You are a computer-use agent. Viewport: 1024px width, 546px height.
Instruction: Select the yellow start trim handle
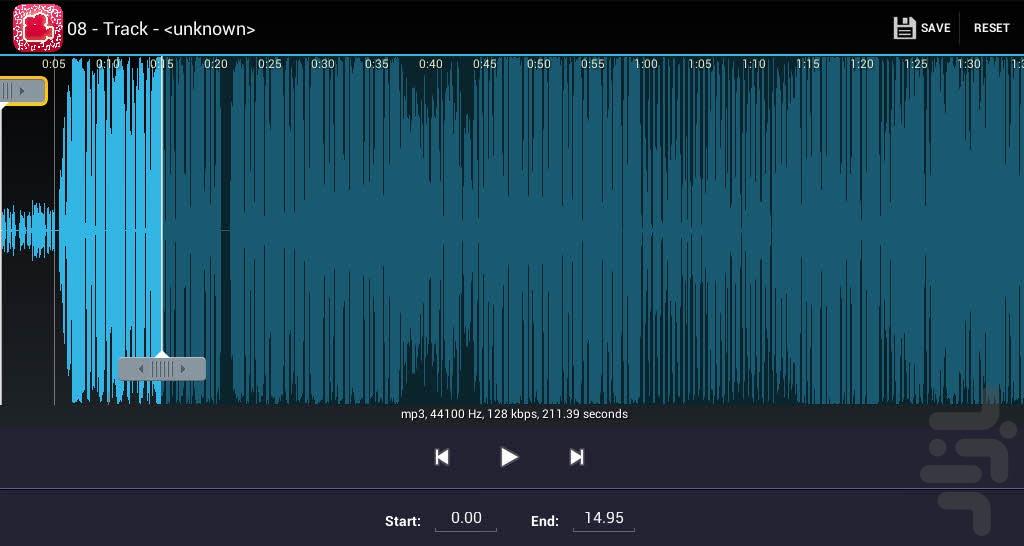pos(21,91)
